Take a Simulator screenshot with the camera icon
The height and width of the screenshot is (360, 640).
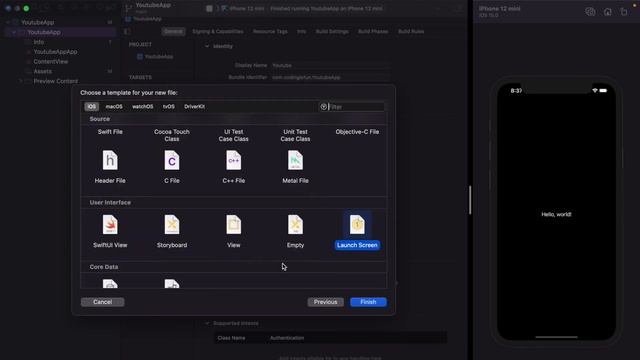590,12
